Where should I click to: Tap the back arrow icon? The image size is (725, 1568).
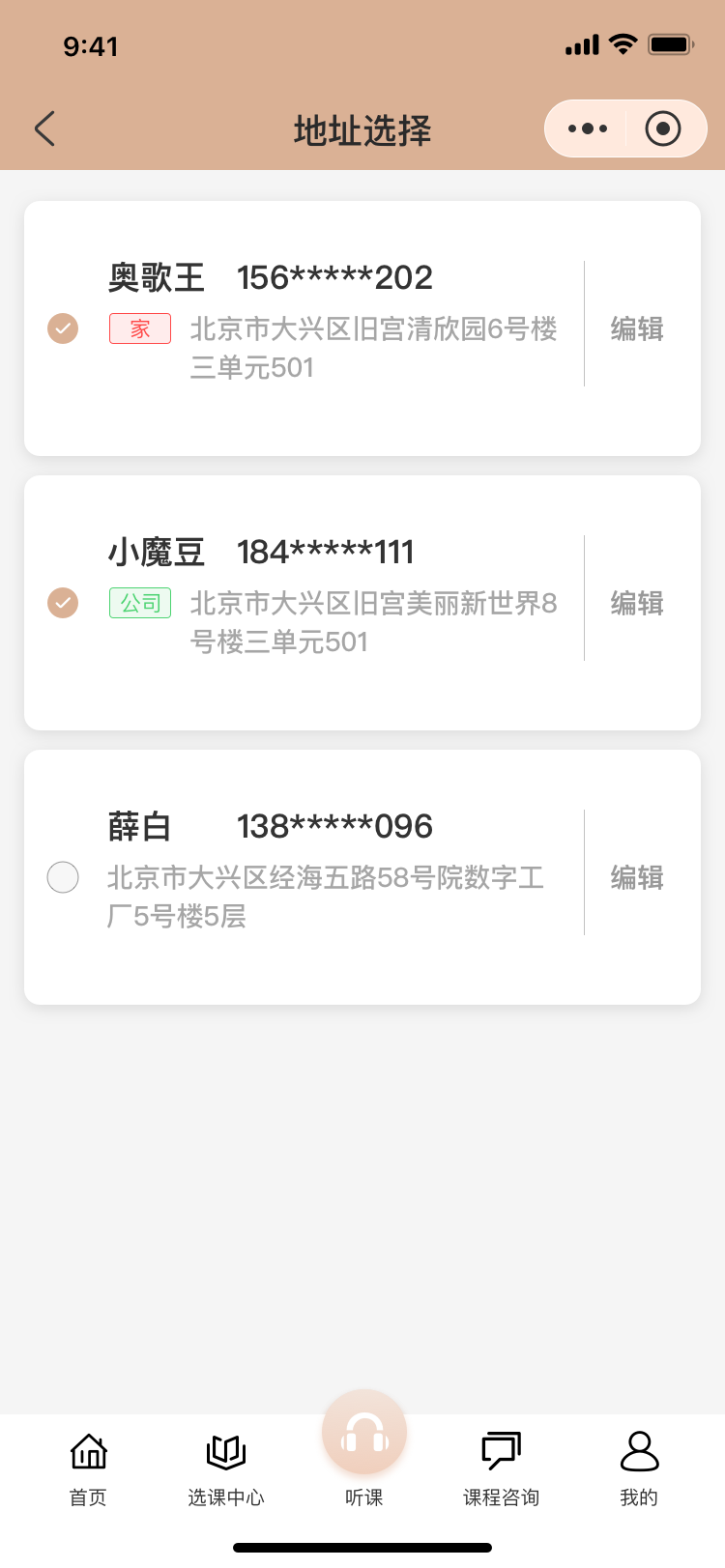44,128
